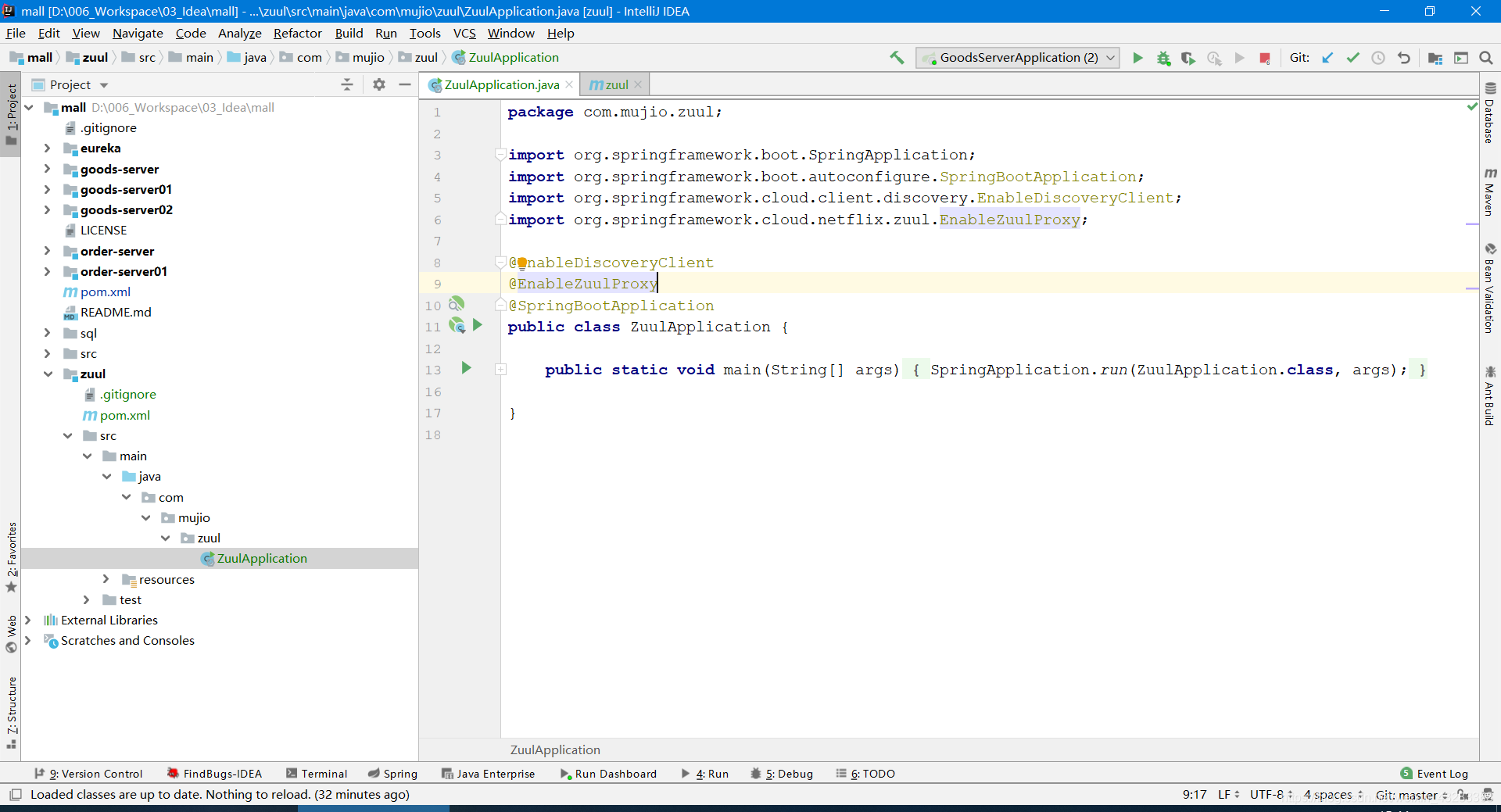Expand the resources folder
The width and height of the screenshot is (1501, 812).
(106, 579)
